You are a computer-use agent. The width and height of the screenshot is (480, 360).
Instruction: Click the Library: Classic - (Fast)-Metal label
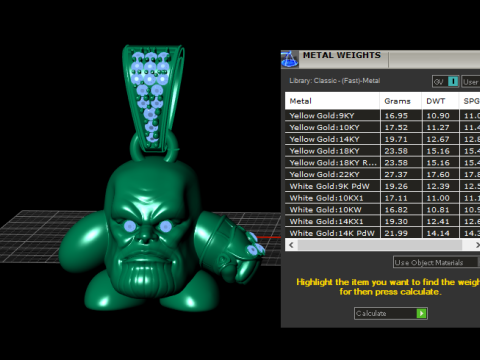coord(335,81)
